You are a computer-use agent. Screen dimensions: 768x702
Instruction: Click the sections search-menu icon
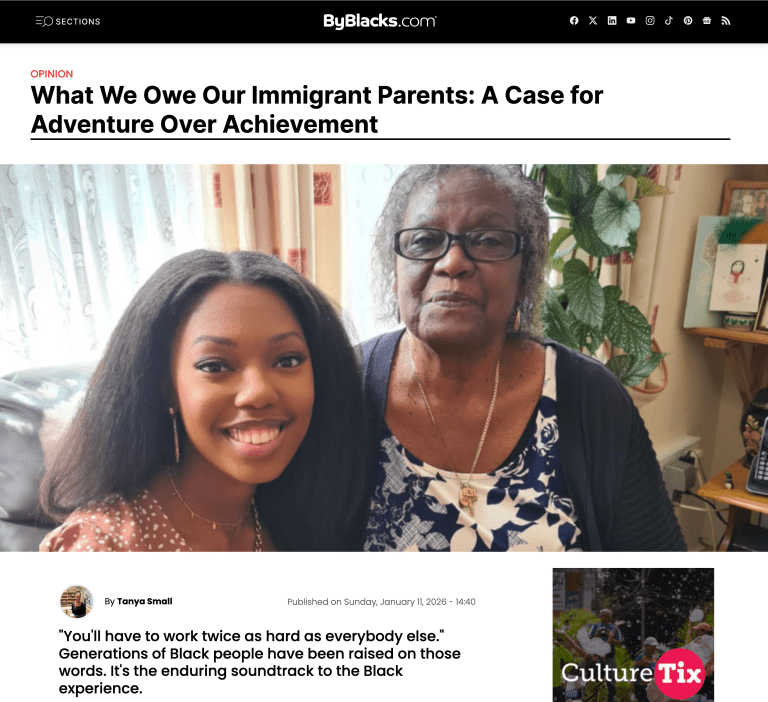[44, 22]
